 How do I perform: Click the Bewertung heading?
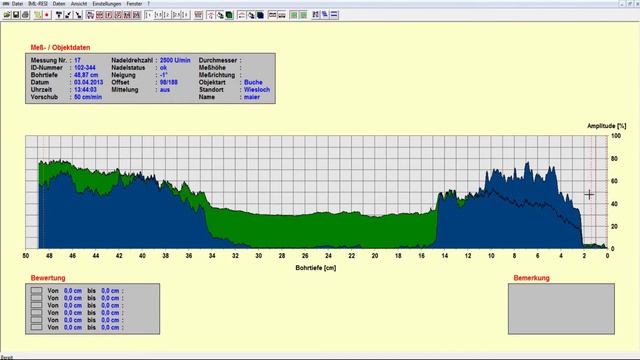coord(48,278)
